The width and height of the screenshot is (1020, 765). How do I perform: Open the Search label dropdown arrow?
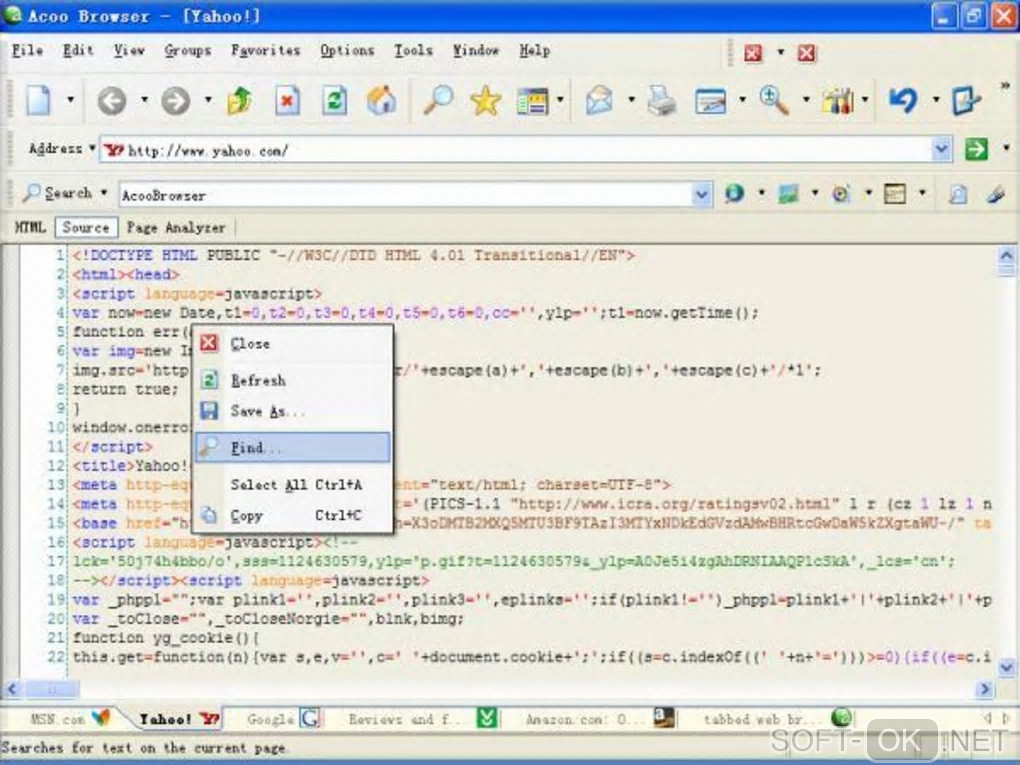coord(103,193)
